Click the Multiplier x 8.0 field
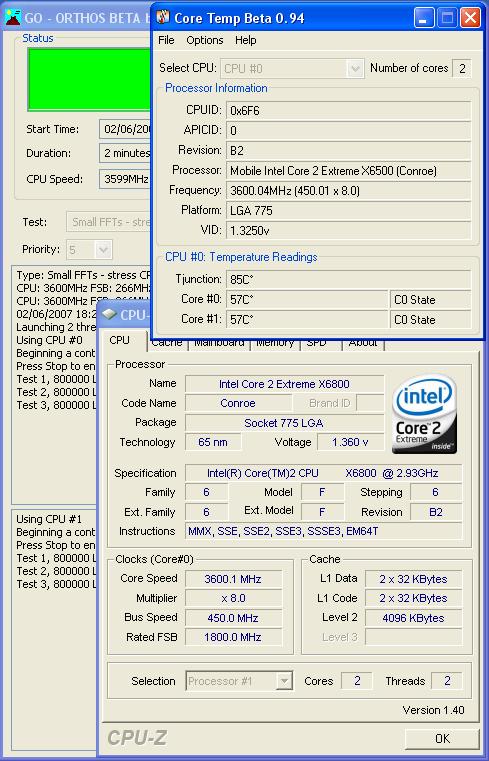Image resolution: width=489 pixels, height=761 pixels. pyautogui.click(x=233, y=598)
